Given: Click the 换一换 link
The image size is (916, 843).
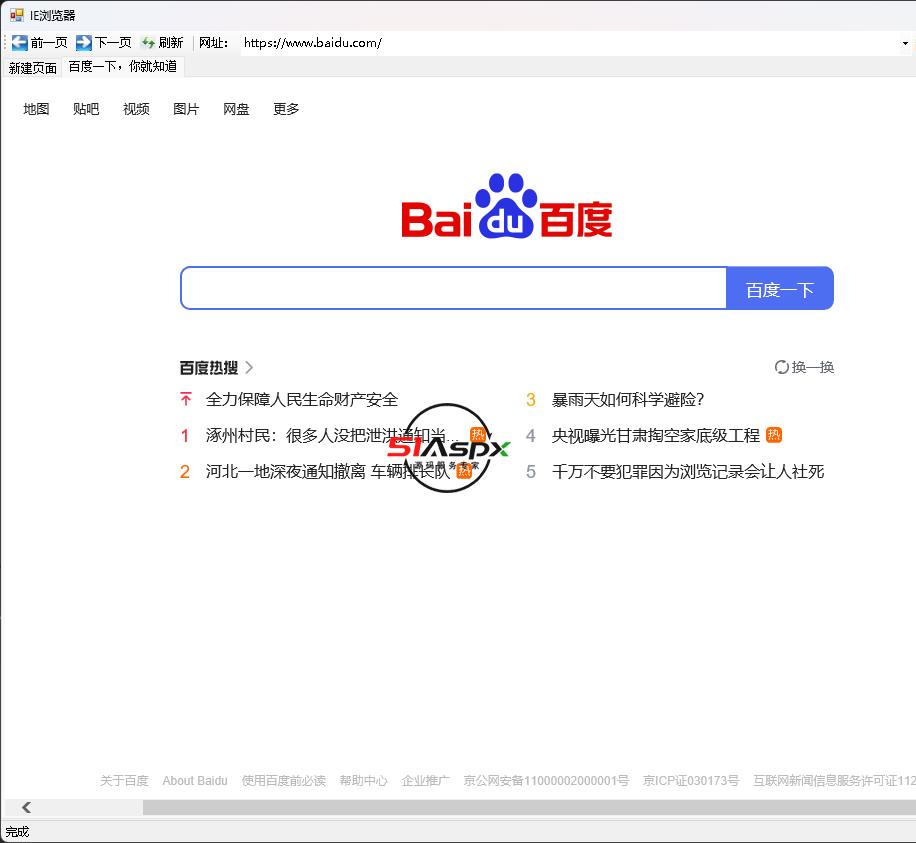Looking at the screenshot, I should coord(813,367).
